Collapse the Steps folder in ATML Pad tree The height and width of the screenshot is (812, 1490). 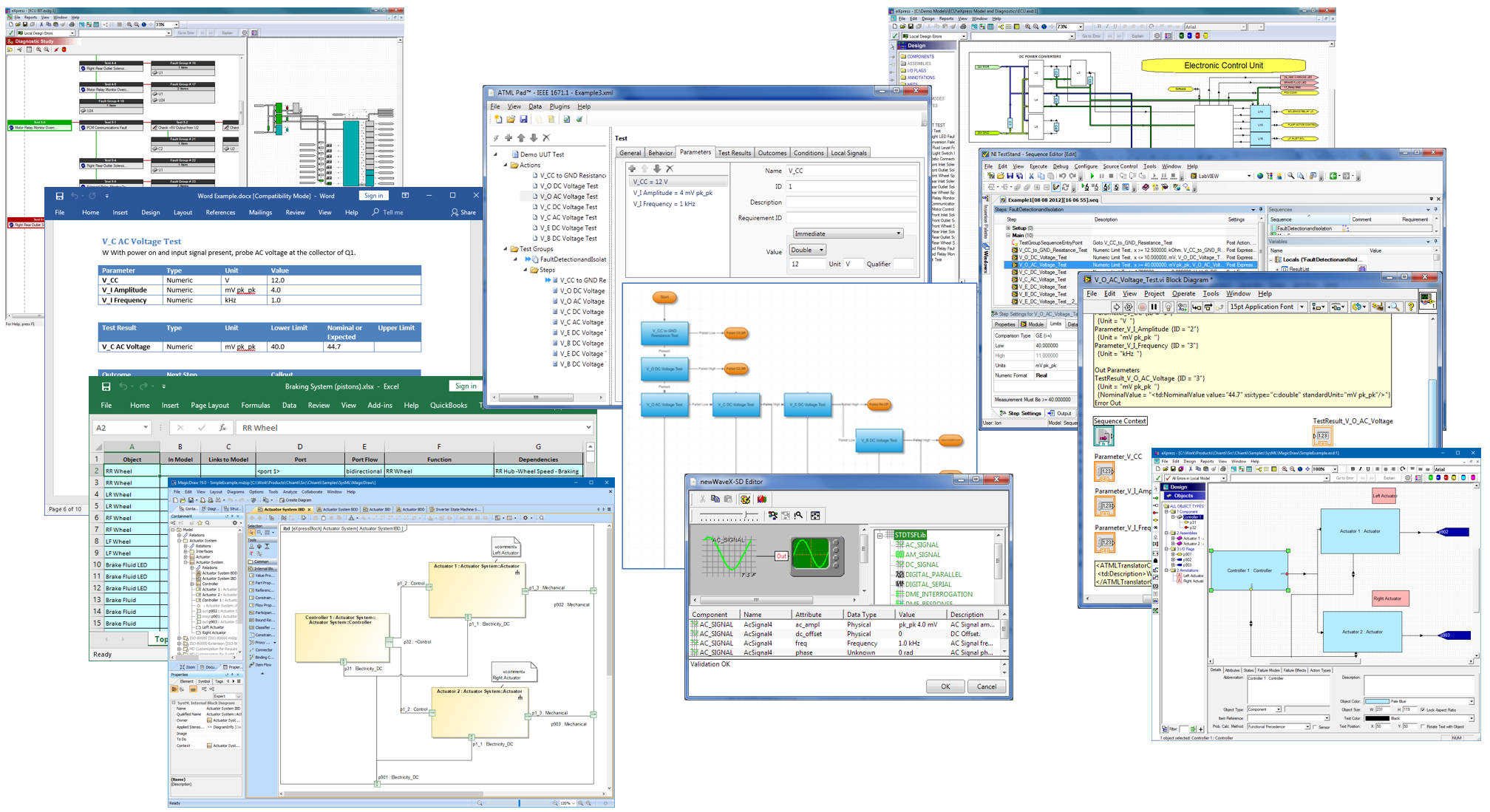(x=525, y=270)
